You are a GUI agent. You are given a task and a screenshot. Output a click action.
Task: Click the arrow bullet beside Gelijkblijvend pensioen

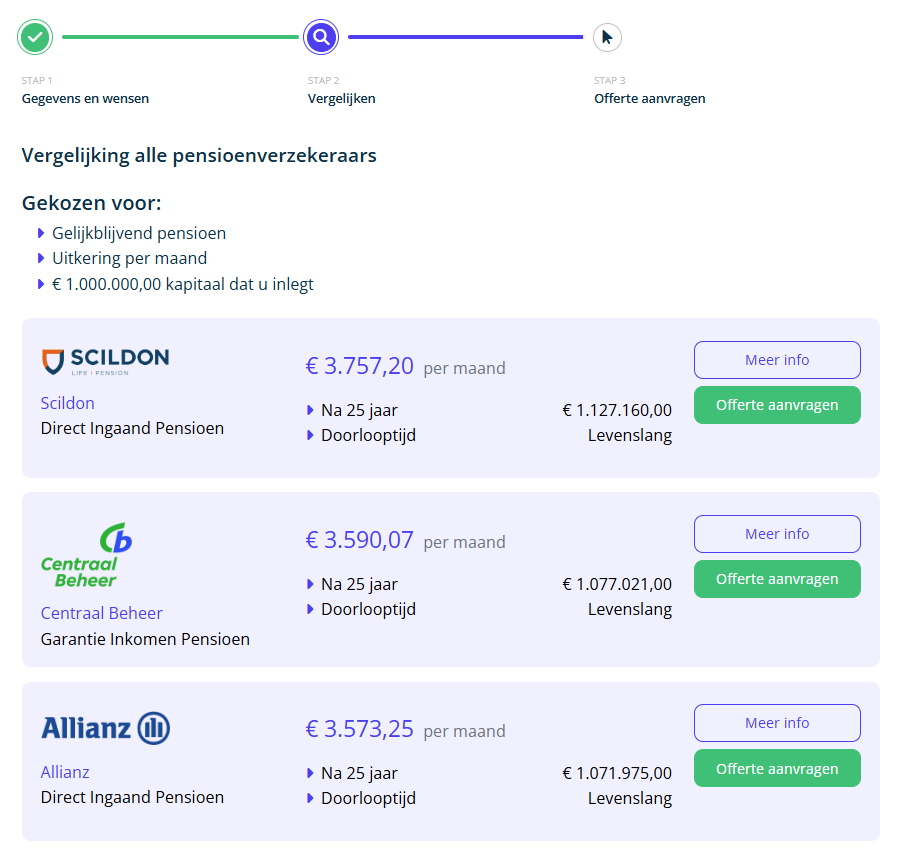click(x=41, y=233)
